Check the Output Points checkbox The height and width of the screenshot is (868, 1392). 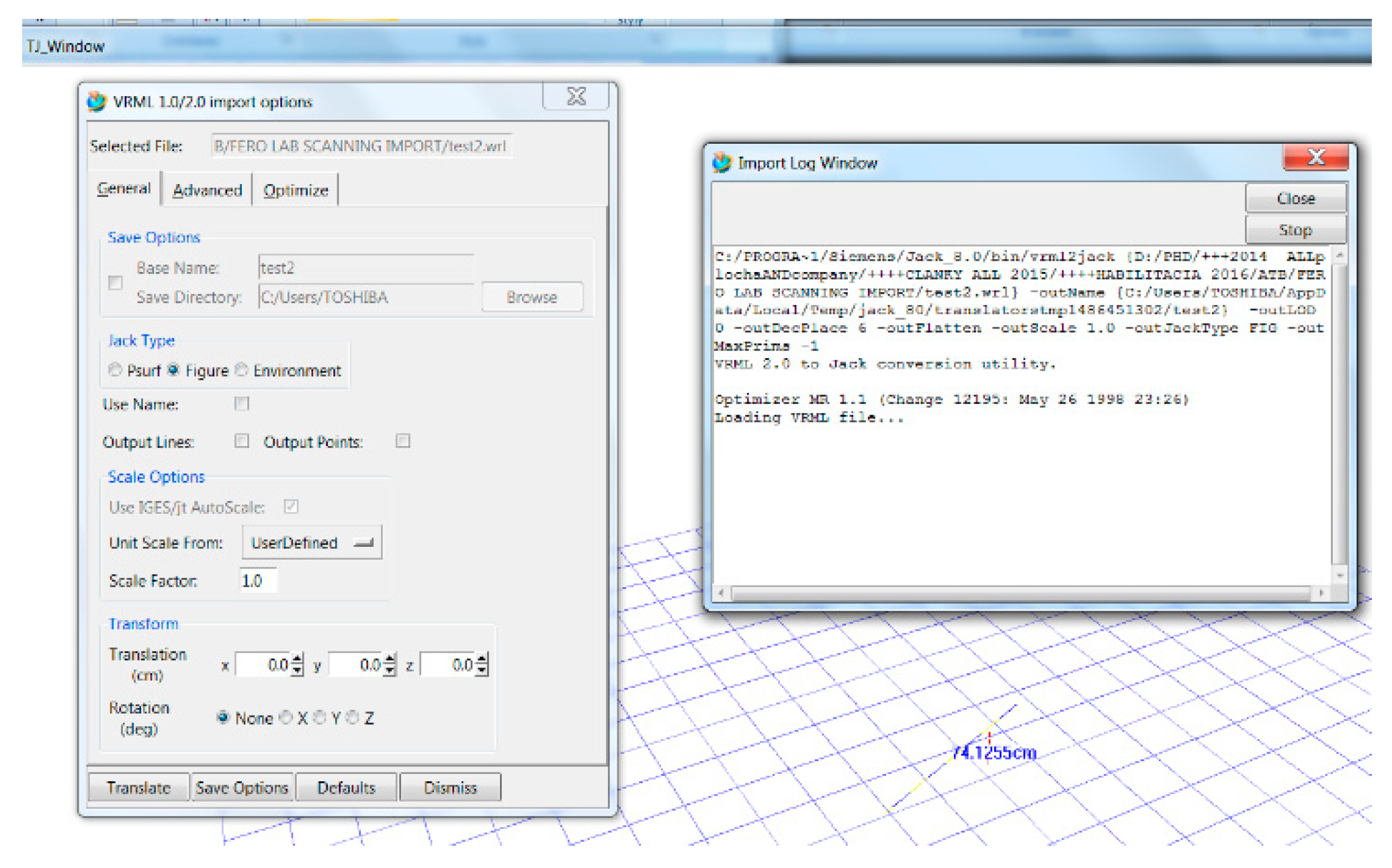coord(402,441)
